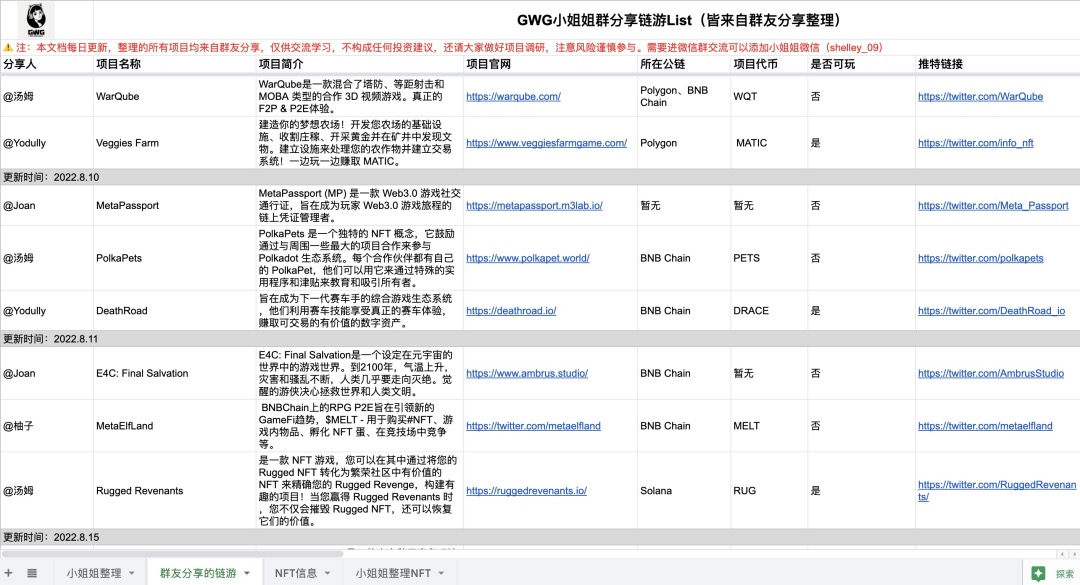The height and width of the screenshot is (585, 1080).
Task: Open the all sheets list icon
Action: [32, 573]
